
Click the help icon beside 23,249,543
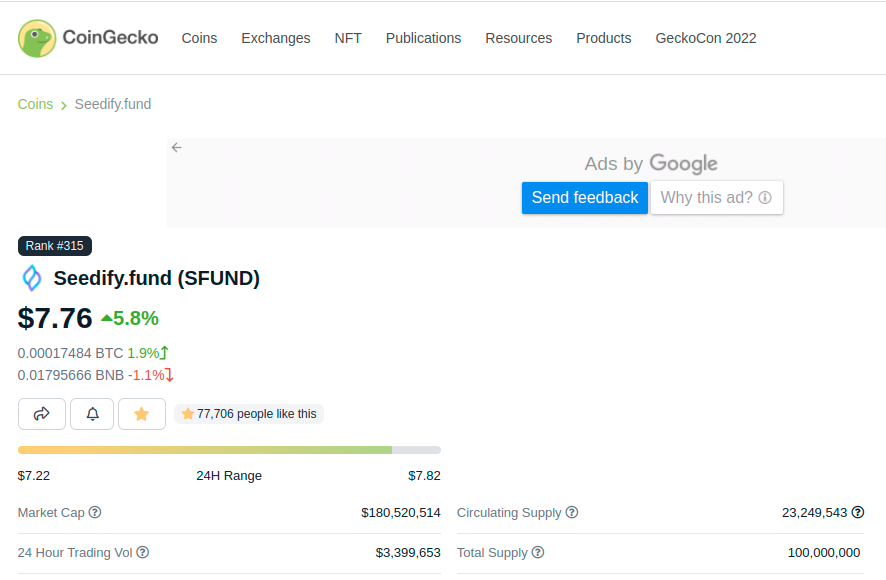pyautogui.click(x=858, y=512)
